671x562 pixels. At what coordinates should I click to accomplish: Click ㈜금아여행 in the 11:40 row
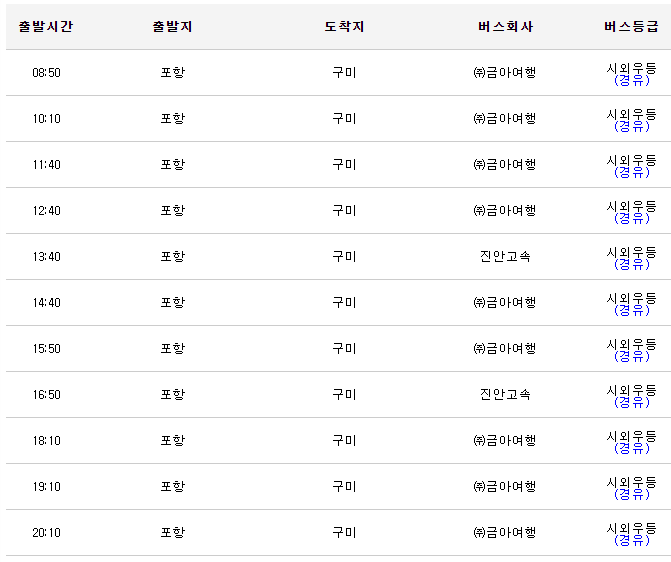(505, 164)
